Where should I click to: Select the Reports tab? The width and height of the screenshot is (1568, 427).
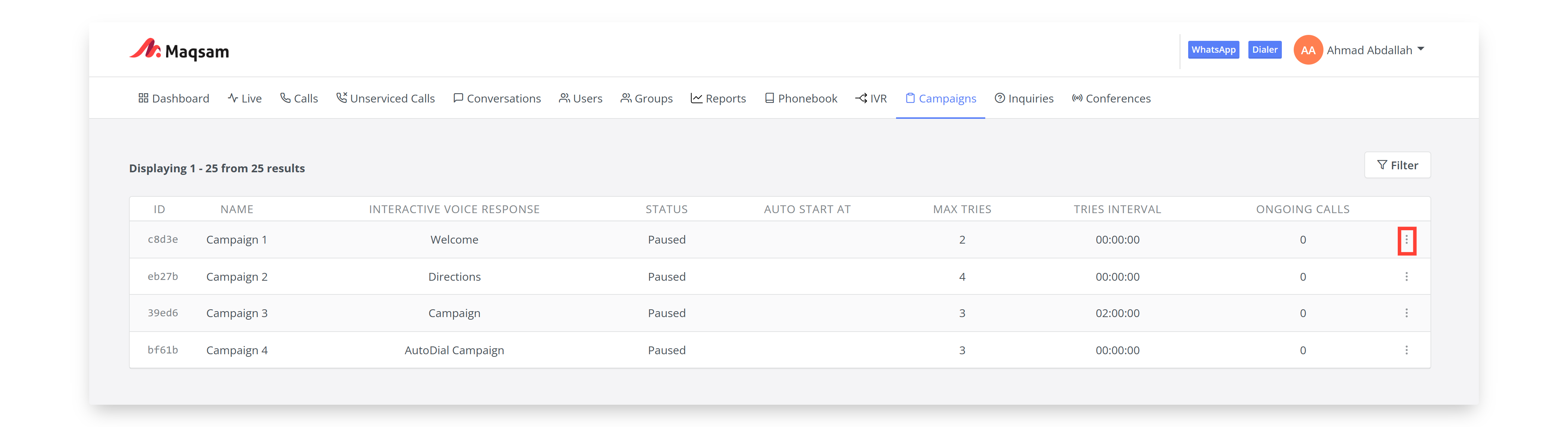718,98
